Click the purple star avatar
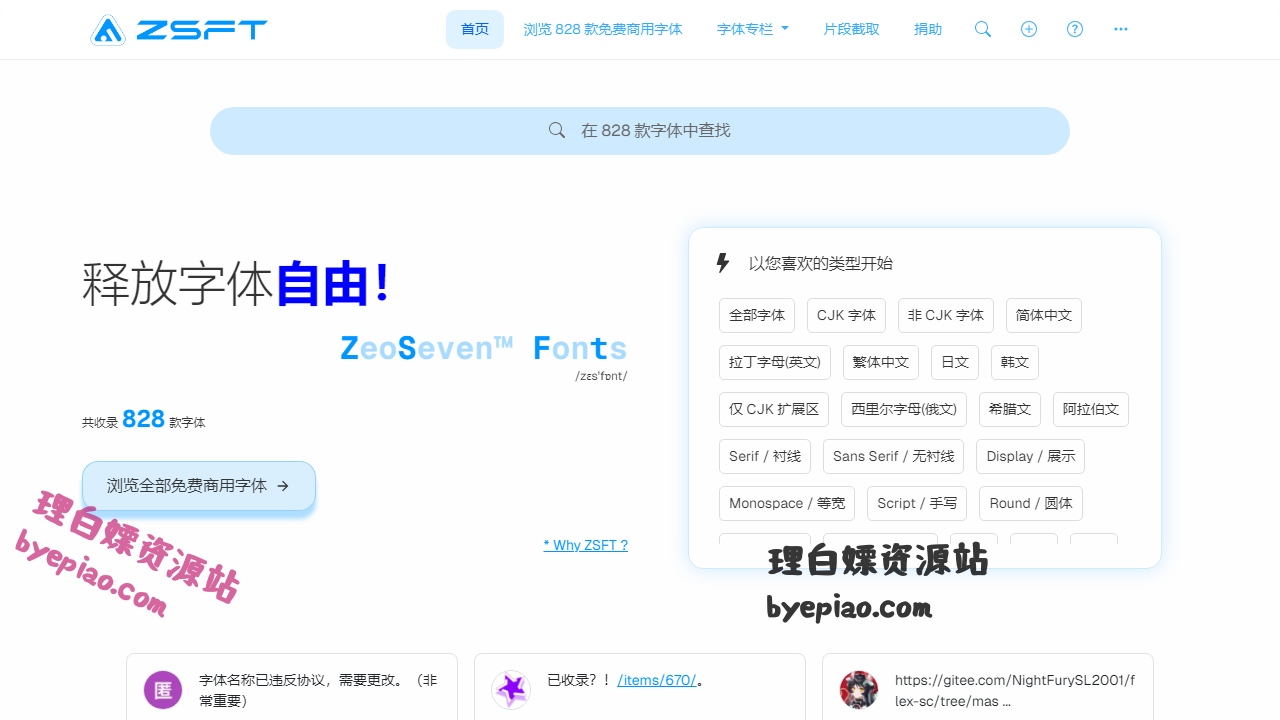This screenshot has height=720, width=1280. [511, 690]
